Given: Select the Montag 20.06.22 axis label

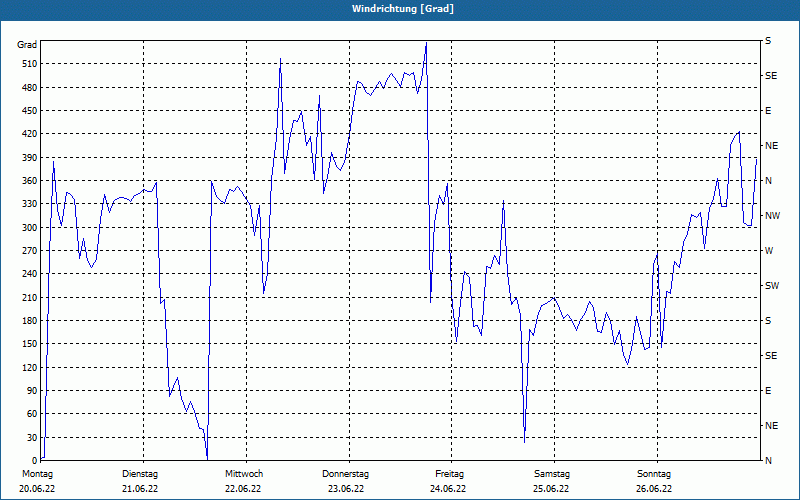Looking at the screenshot, I should coord(37,481).
